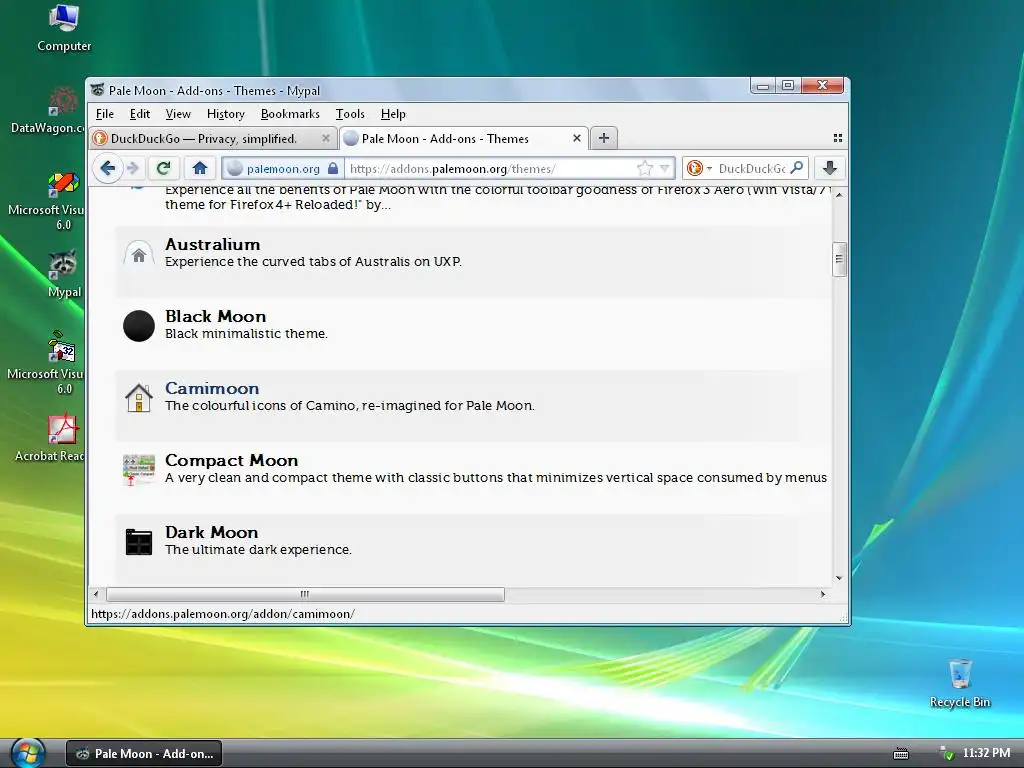Open the Australium theme link
The width and height of the screenshot is (1024, 768).
212,244
